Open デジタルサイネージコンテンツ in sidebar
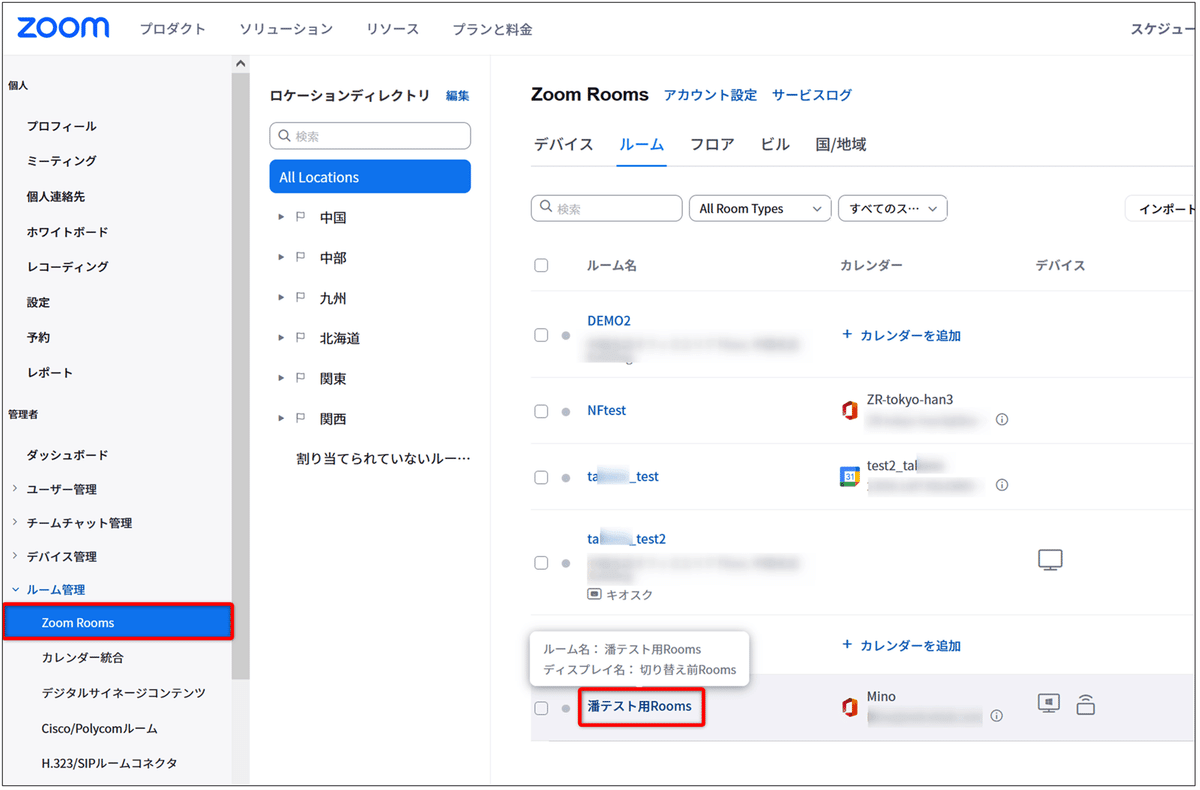This screenshot has width=1200, height=790. tap(124, 693)
